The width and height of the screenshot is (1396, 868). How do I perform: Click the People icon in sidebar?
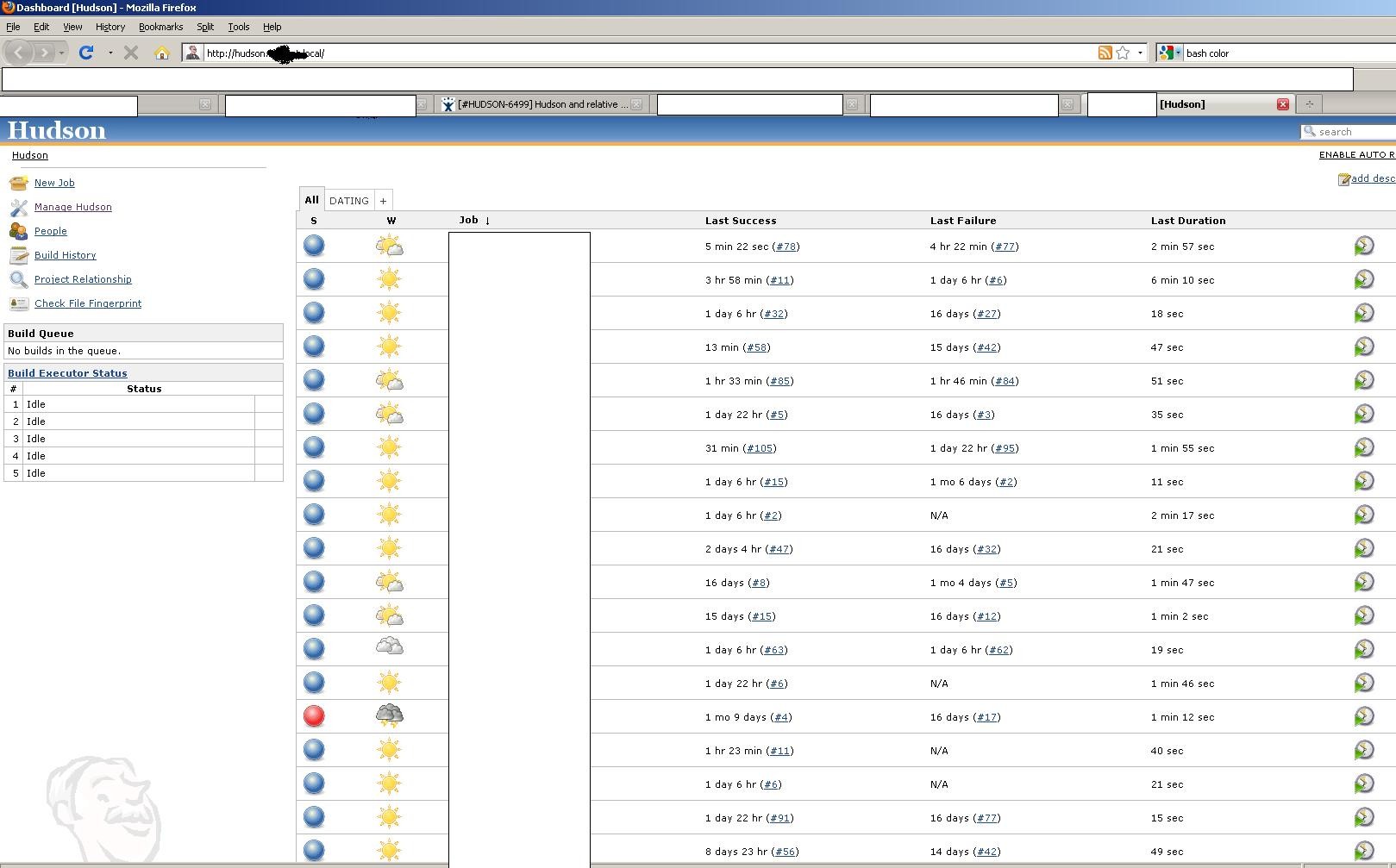pyautogui.click(x=18, y=231)
